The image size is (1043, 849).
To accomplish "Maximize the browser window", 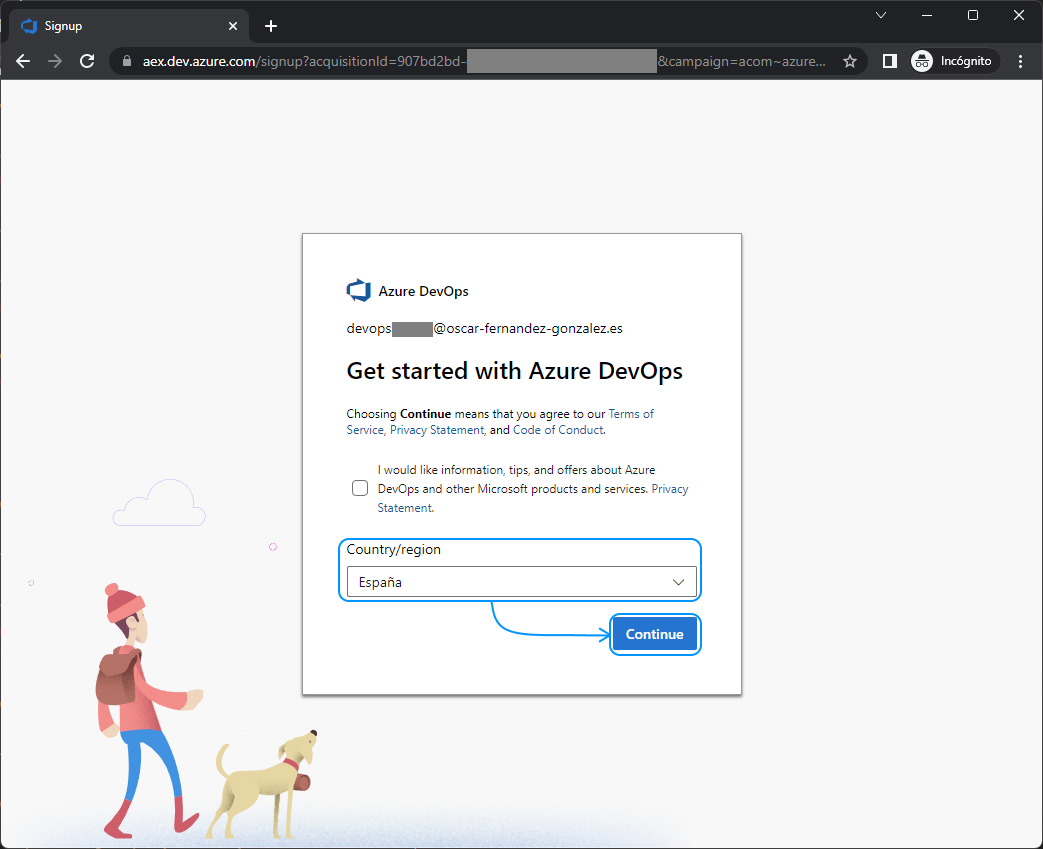I will pyautogui.click(x=972, y=15).
